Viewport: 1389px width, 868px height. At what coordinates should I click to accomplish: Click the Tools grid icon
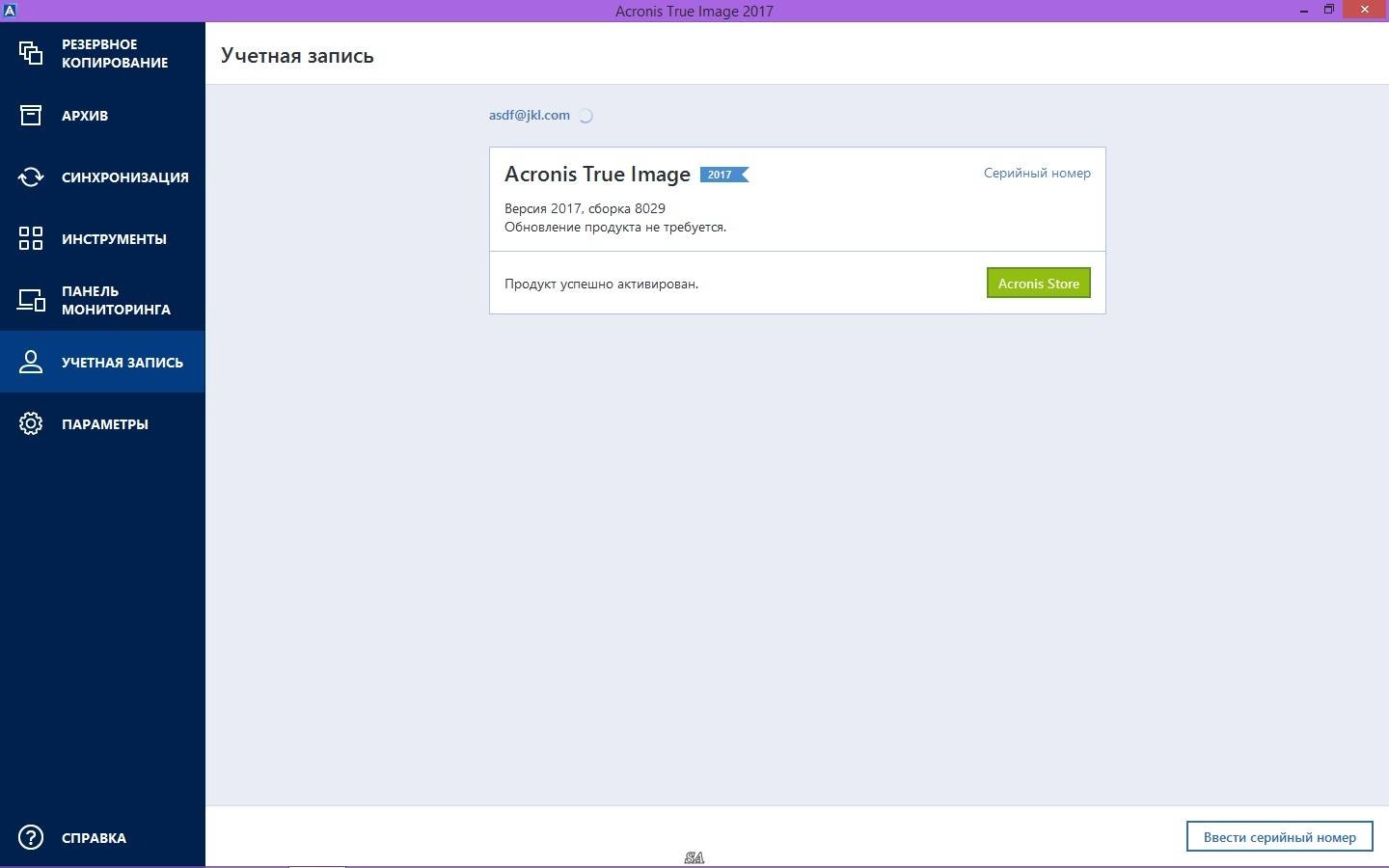31,238
